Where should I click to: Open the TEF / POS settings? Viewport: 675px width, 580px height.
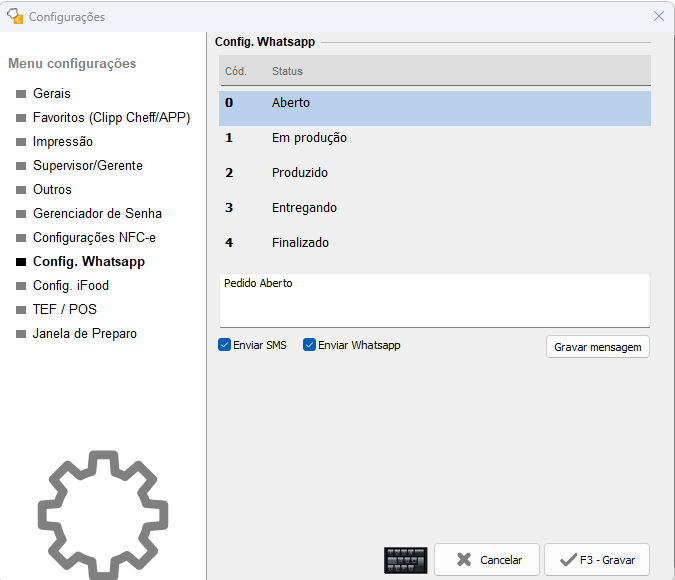pyautogui.click(x=65, y=310)
